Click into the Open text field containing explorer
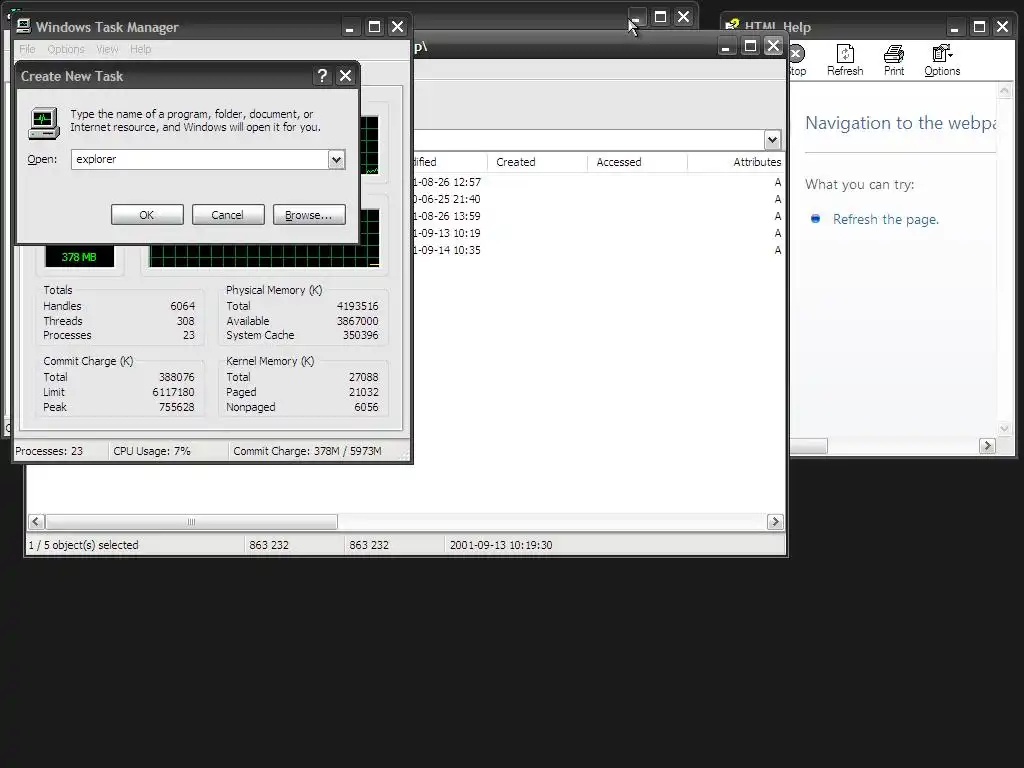The image size is (1024, 768). pyautogui.click(x=199, y=159)
